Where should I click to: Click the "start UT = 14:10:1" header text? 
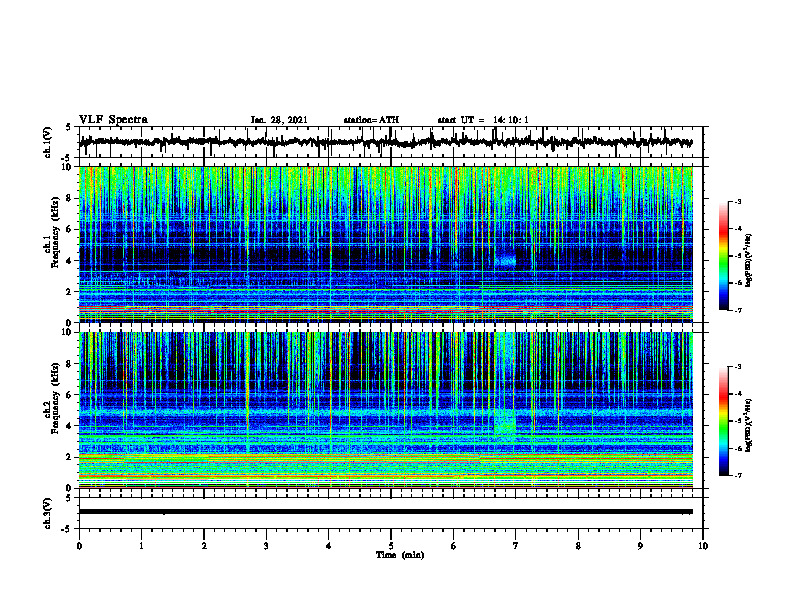pyautogui.click(x=483, y=120)
